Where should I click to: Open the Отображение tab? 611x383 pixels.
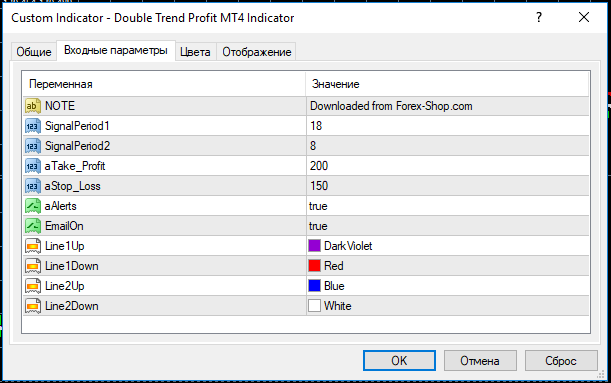(x=256, y=52)
